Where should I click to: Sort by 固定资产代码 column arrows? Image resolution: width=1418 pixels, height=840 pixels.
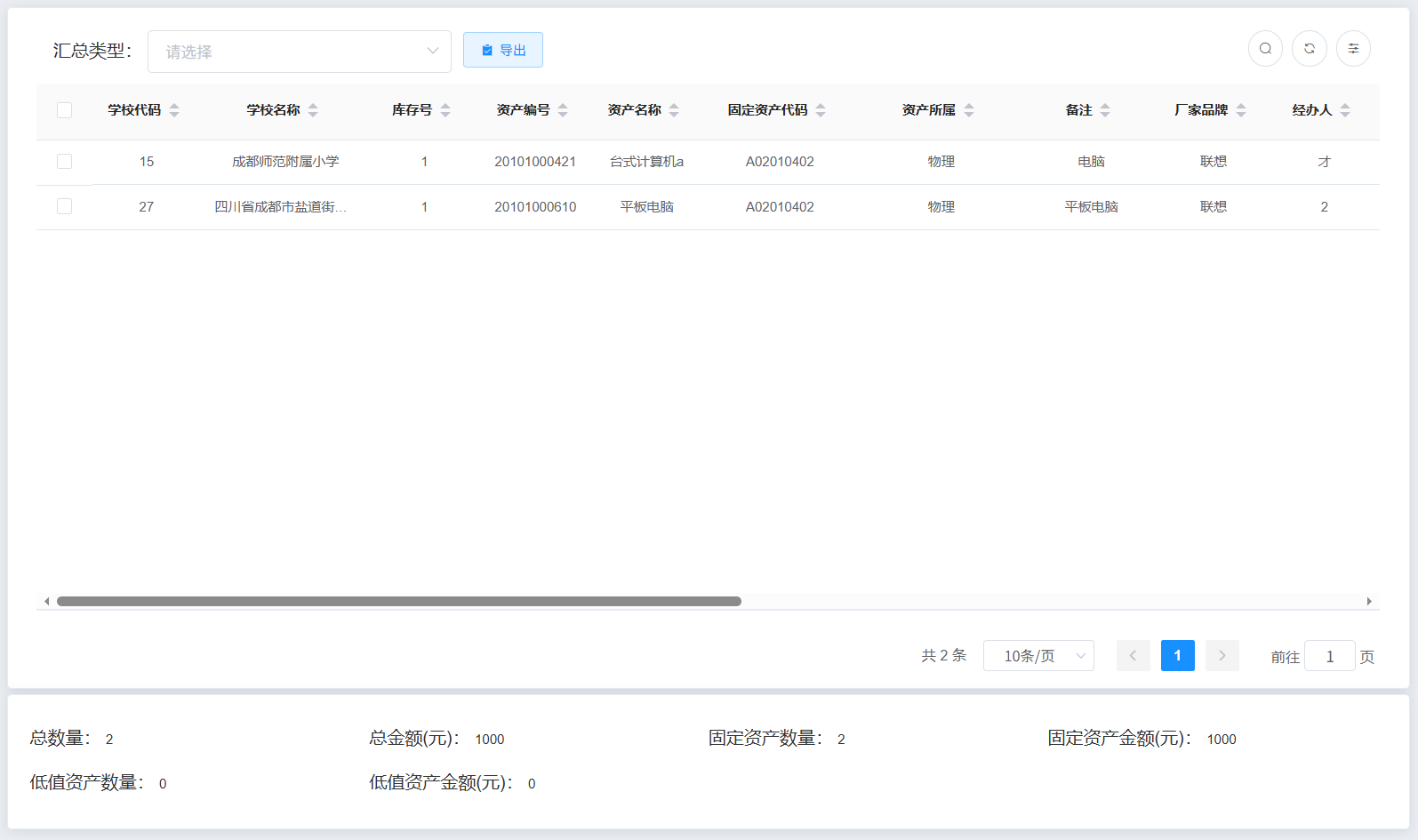[x=821, y=110]
